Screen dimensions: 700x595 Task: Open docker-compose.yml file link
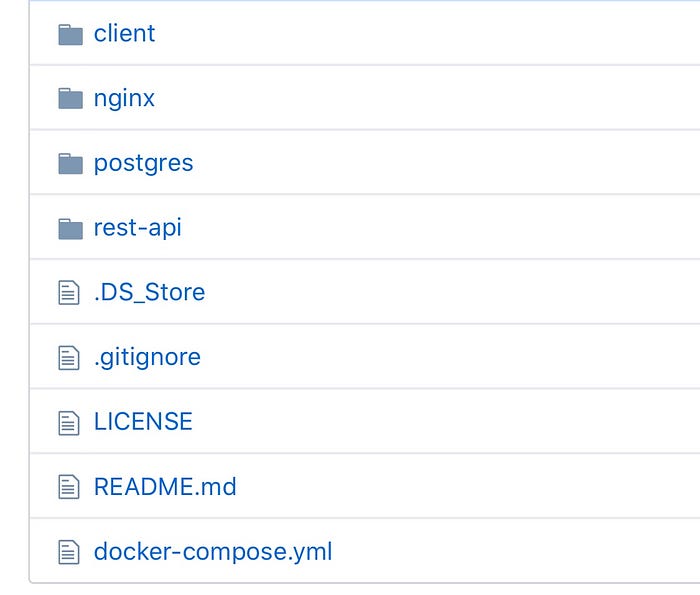tap(213, 552)
